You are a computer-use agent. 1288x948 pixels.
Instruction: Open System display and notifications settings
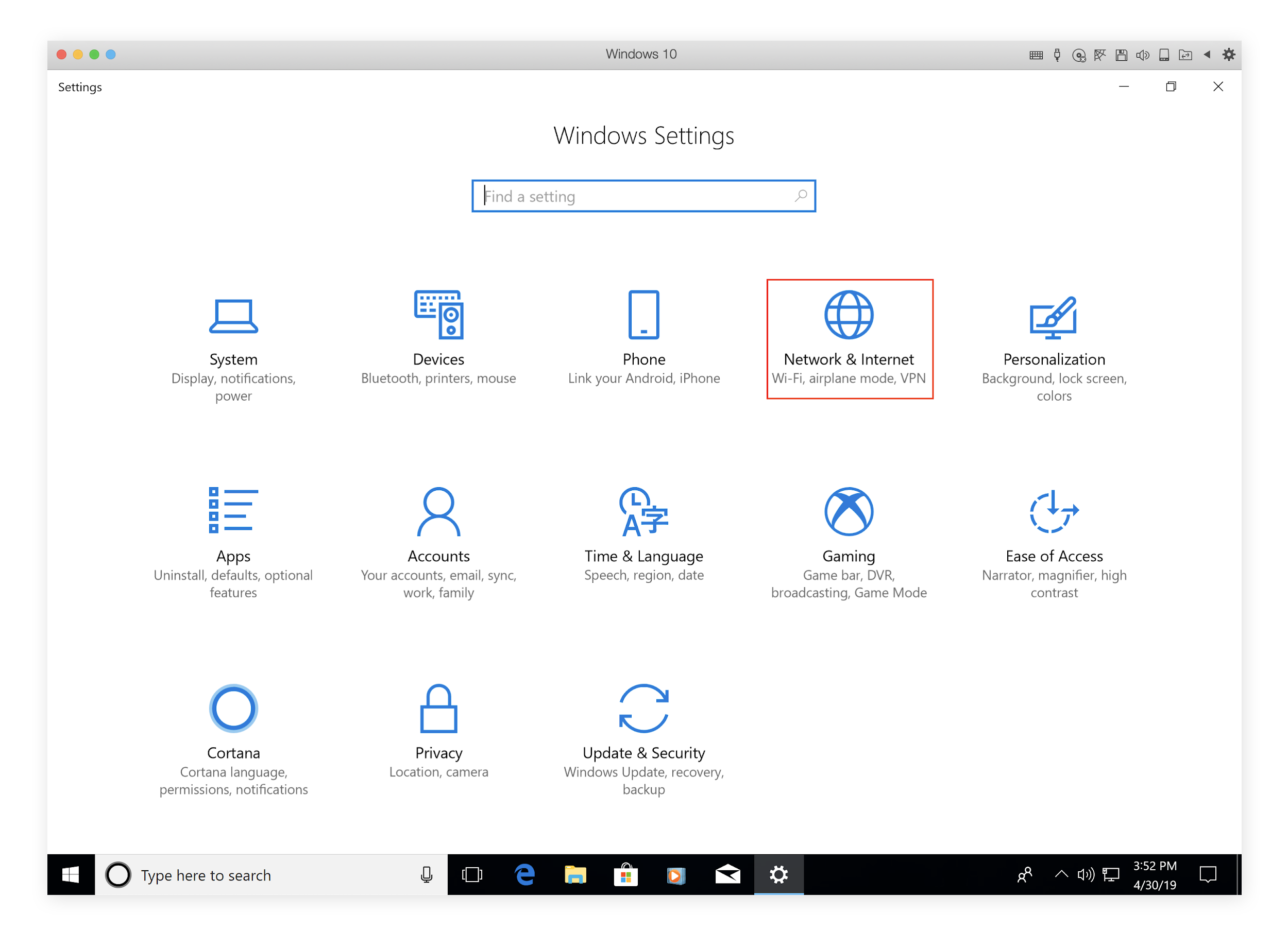click(x=232, y=340)
